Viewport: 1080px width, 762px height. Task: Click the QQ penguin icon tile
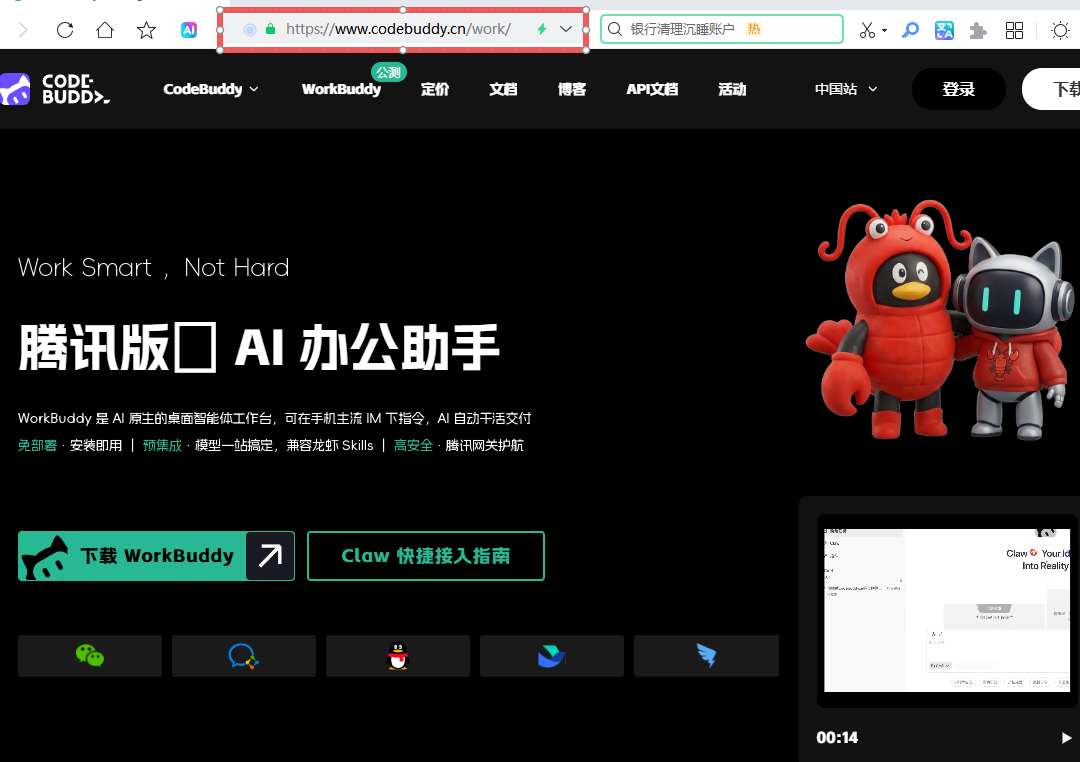[397, 656]
